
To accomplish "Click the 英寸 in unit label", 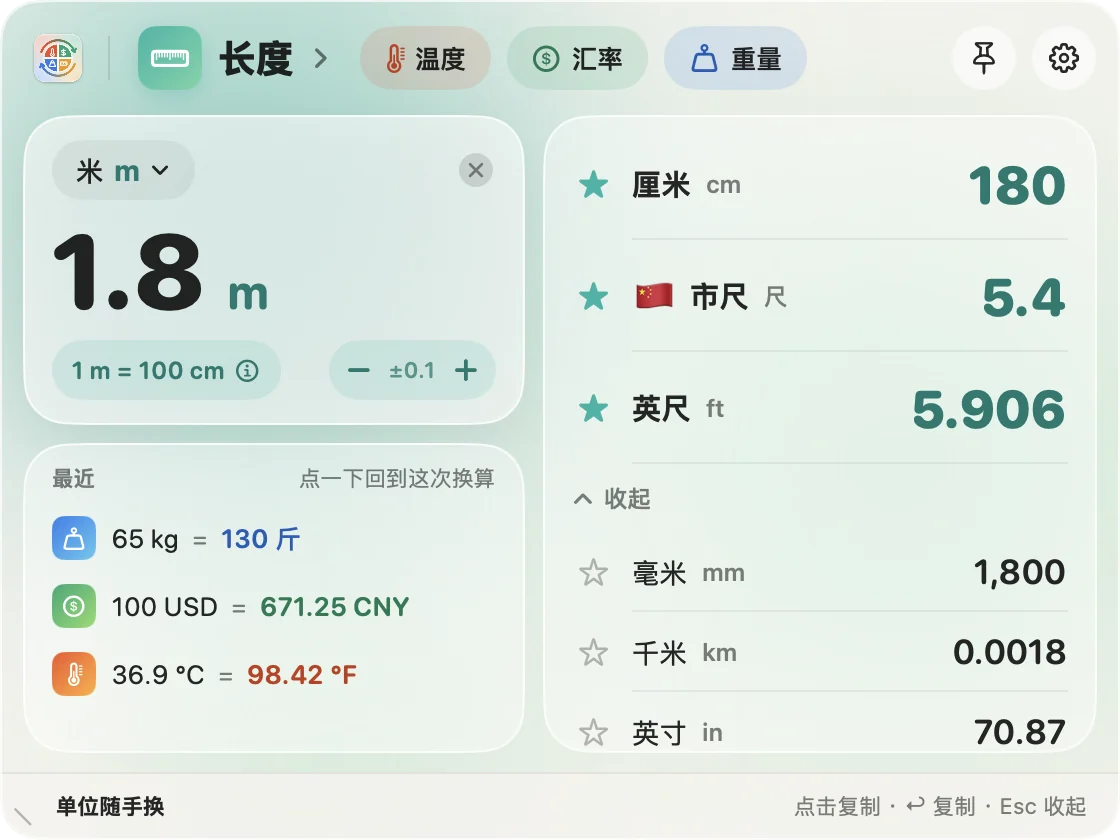I will click(x=677, y=733).
